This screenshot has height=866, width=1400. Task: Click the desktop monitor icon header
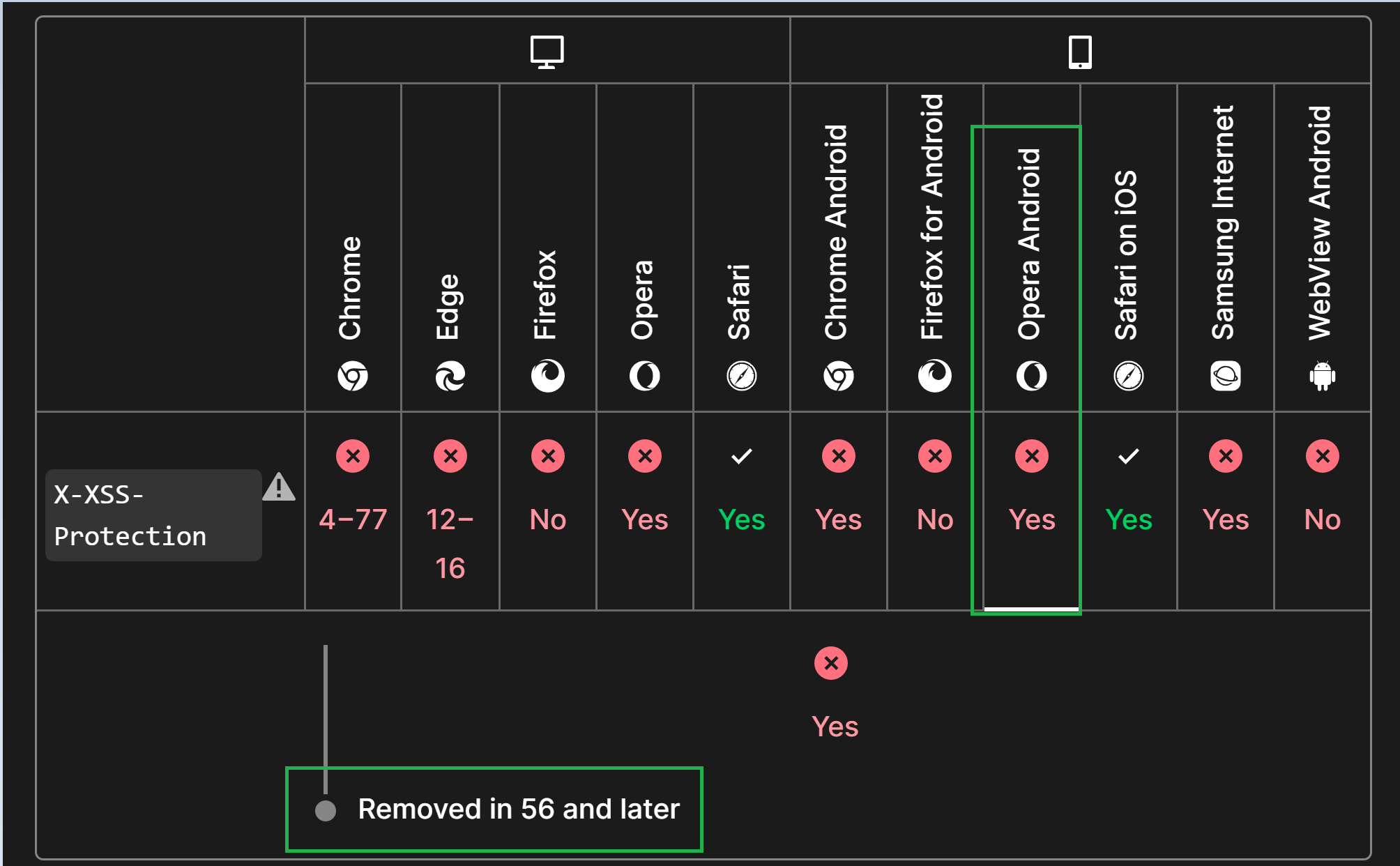coord(547,50)
